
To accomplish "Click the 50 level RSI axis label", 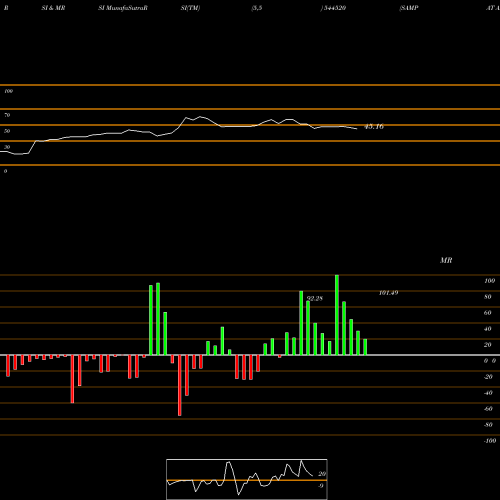I will 7,131.
